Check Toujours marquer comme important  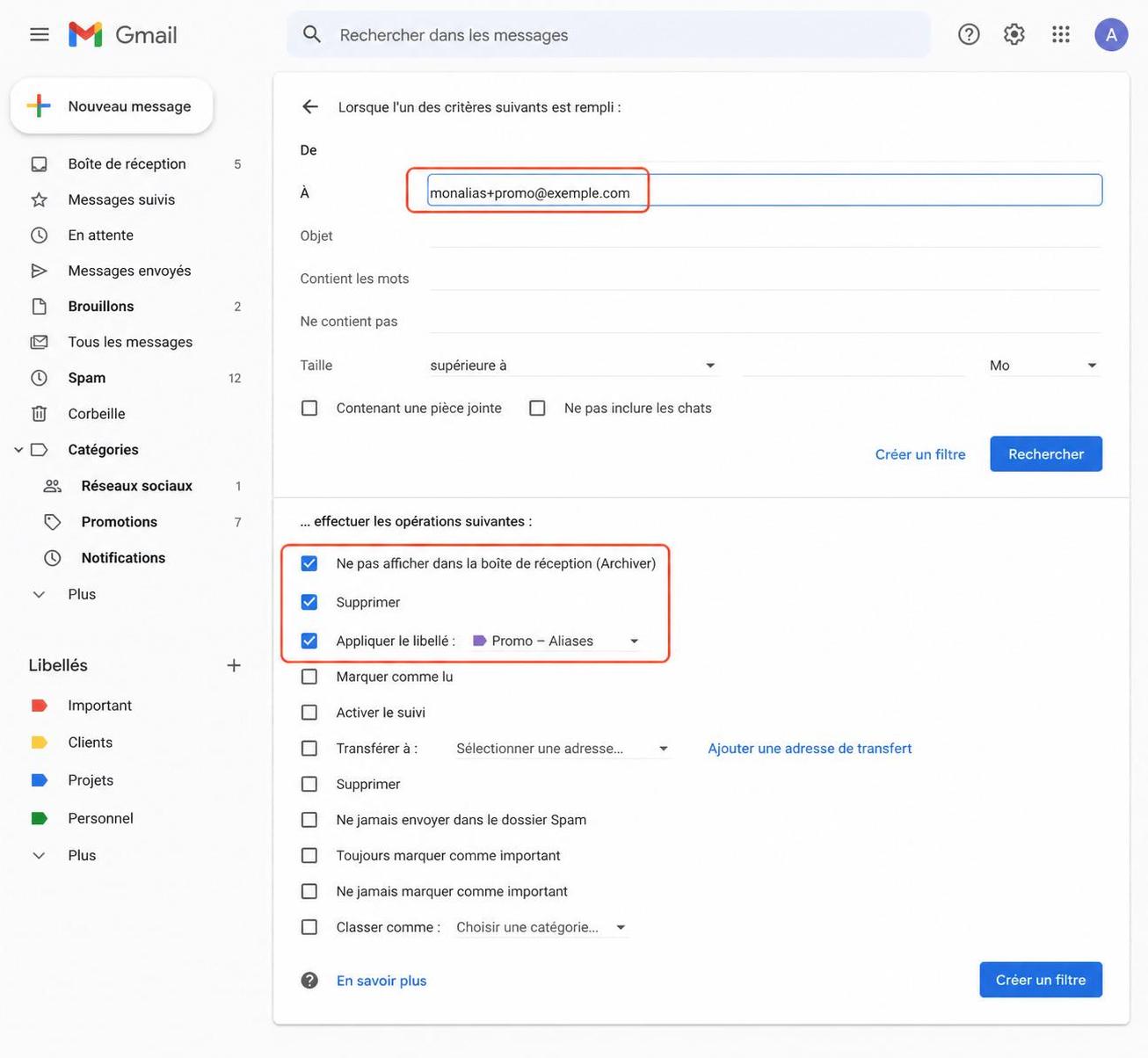click(x=309, y=856)
